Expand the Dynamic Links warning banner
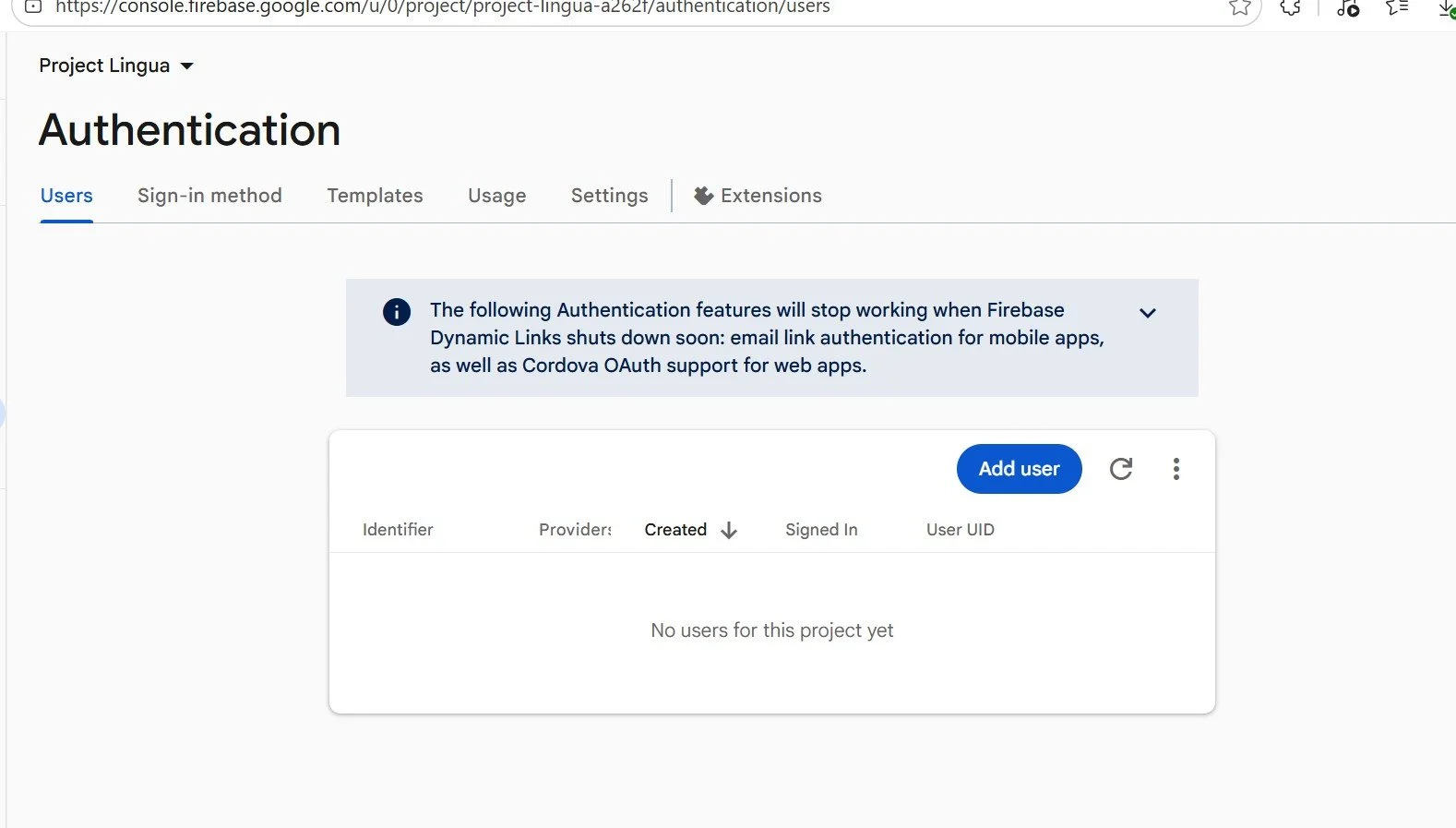This screenshot has width=1456, height=828. point(1148,313)
